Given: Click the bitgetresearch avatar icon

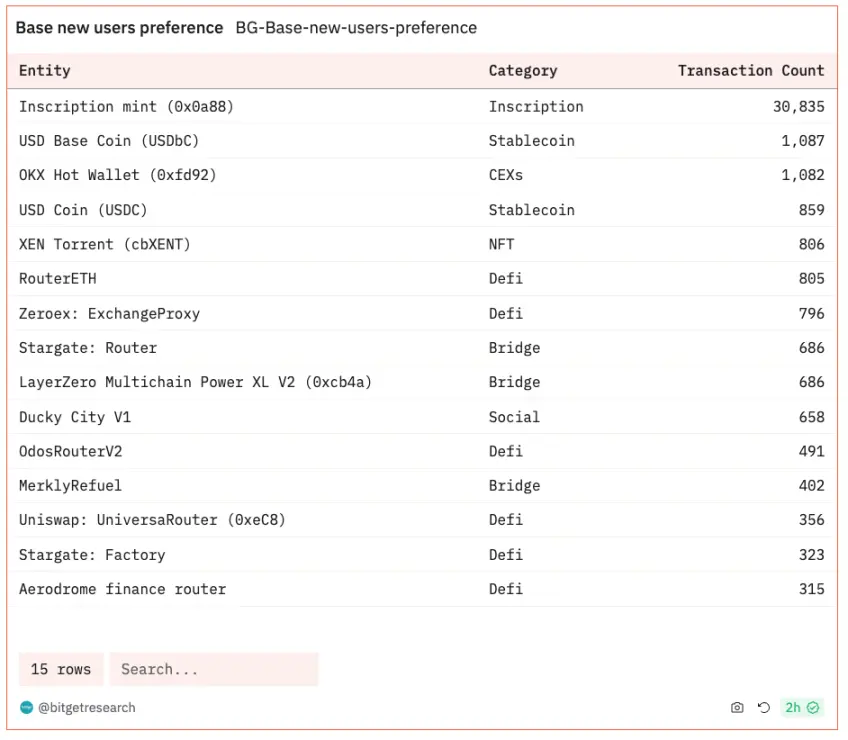Looking at the screenshot, I should tap(27, 708).
